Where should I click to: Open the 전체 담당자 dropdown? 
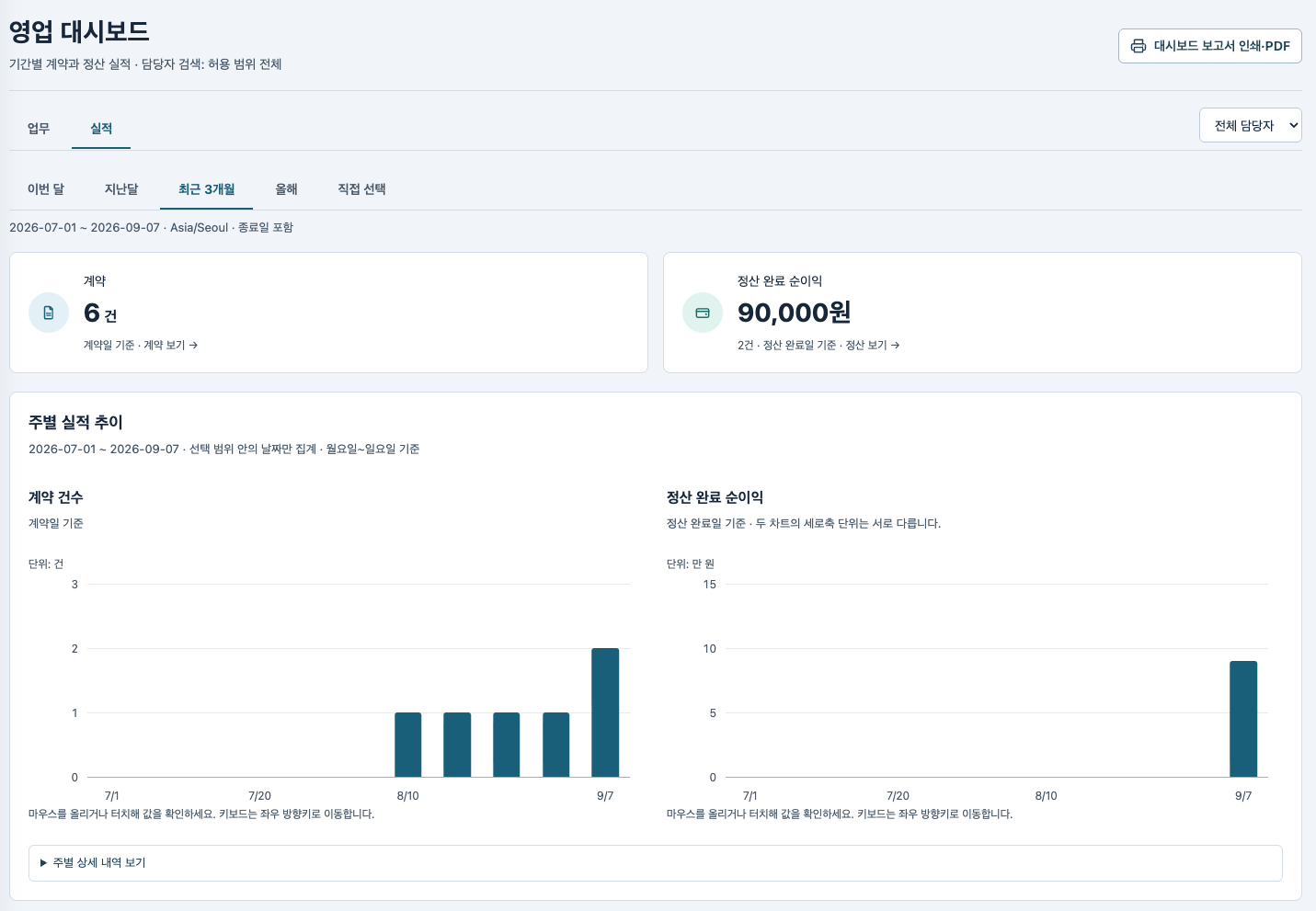(x=1250, y=126)
